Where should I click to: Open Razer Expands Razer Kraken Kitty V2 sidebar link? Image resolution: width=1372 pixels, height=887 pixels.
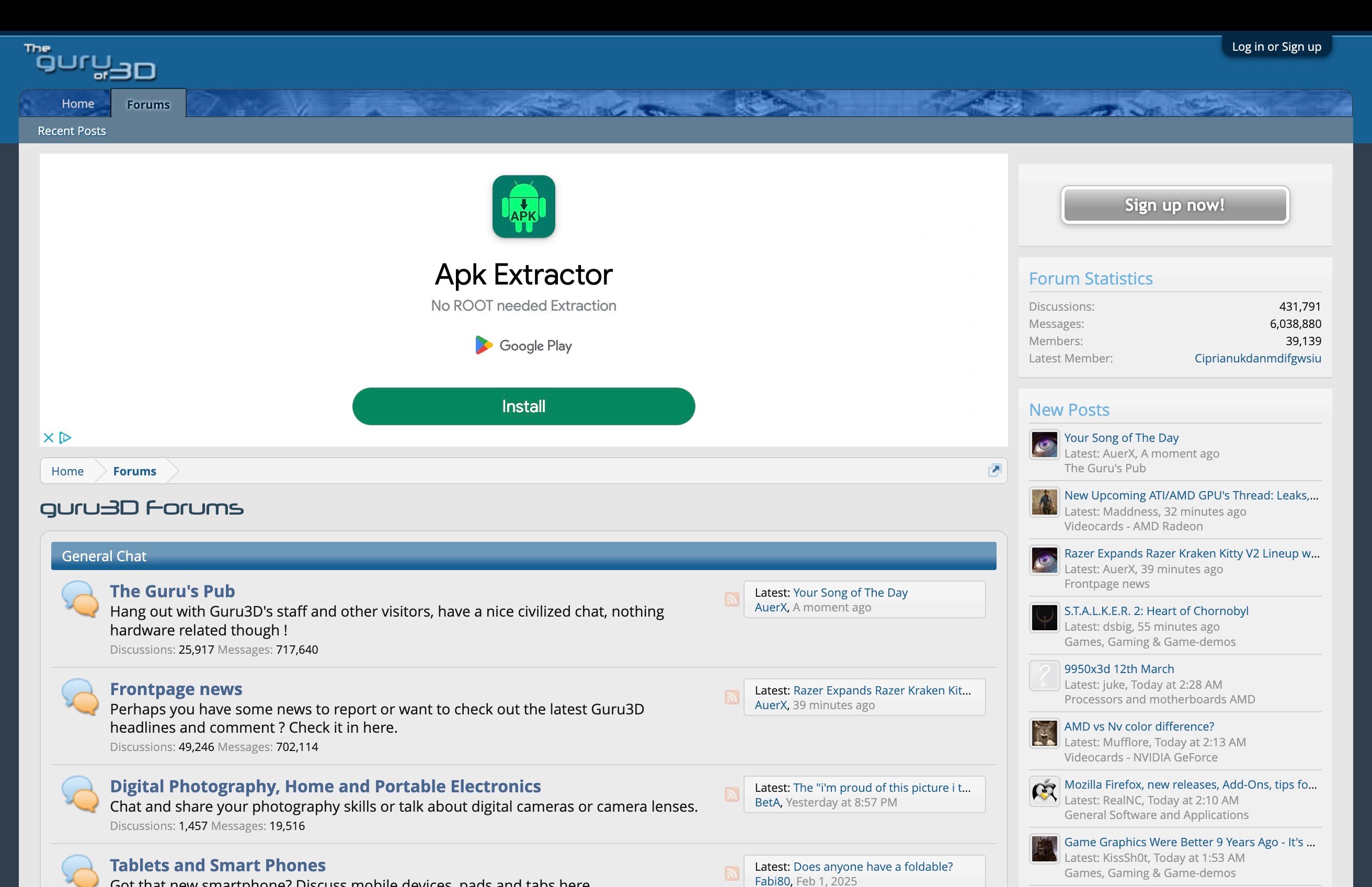pyautogui.click(x=1192, y=553)
